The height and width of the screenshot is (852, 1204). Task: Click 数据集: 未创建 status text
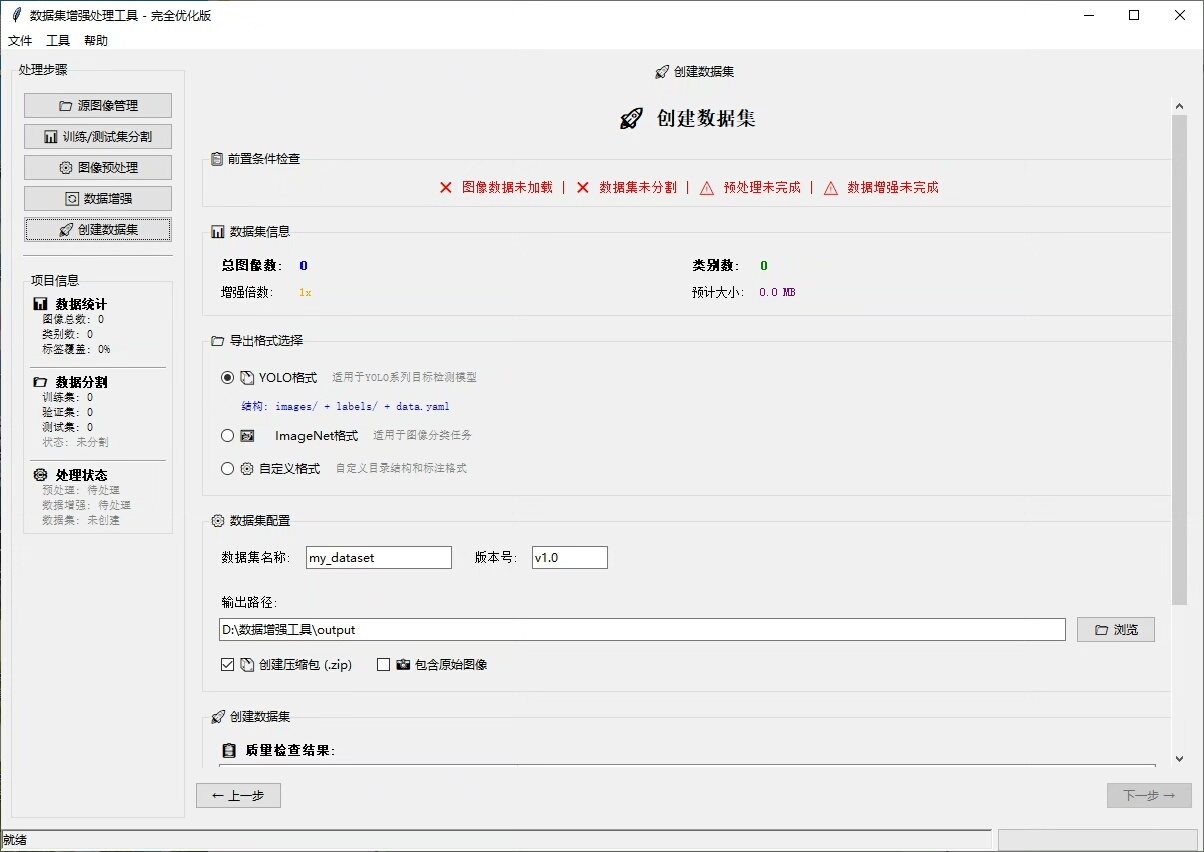(80, 520)
